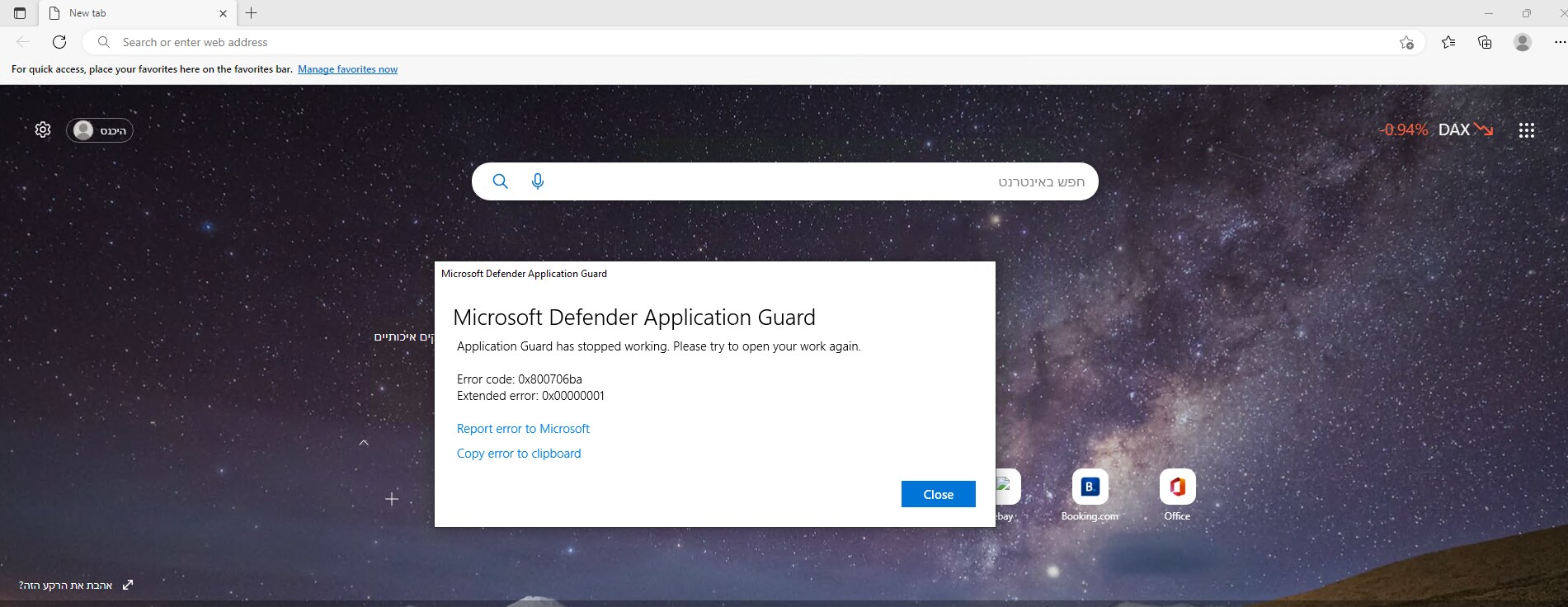
Task: Open Settings and more ellipsis menu
Action: [x=1559, y=42]
